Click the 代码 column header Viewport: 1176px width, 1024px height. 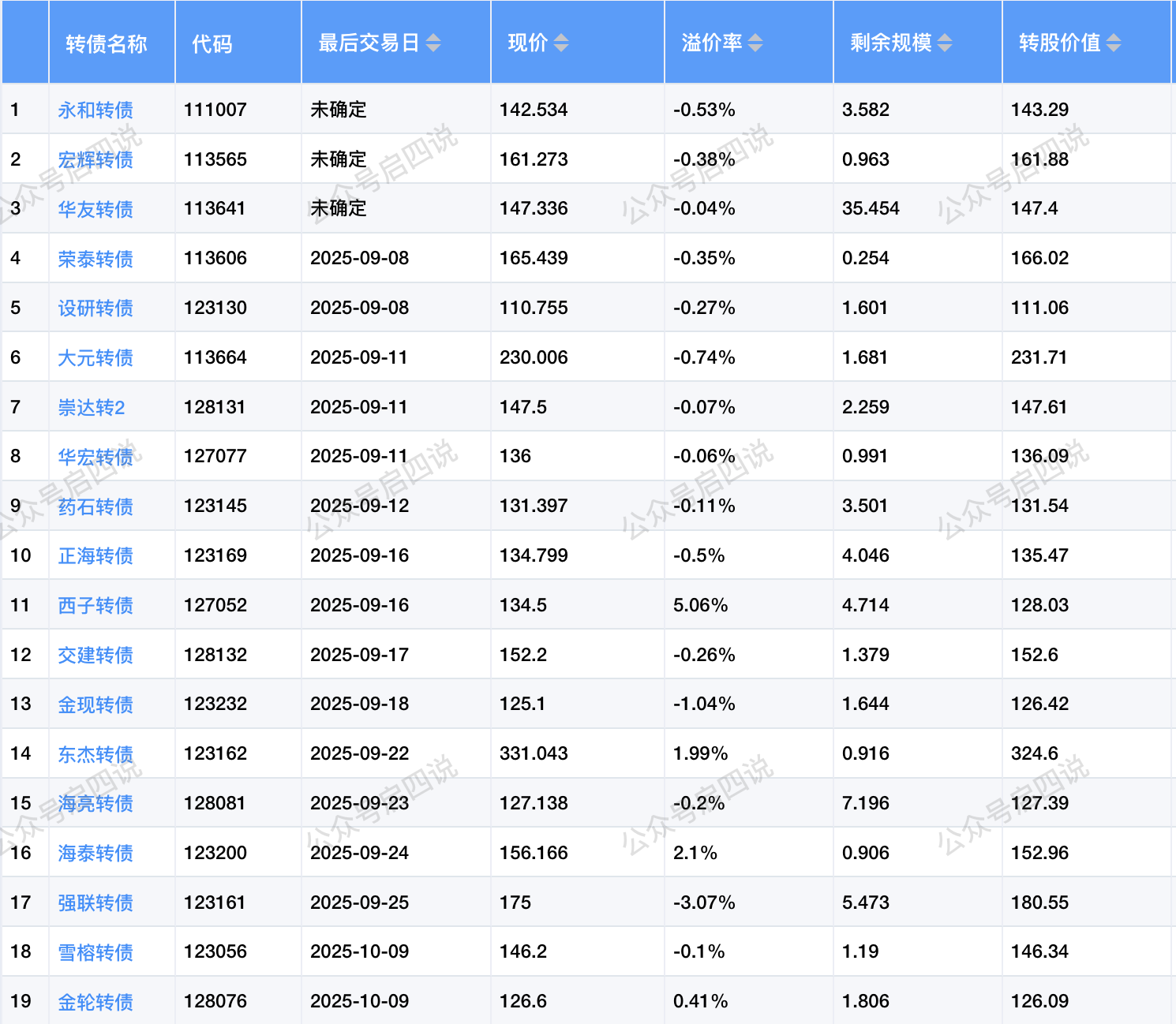point(212,43)
